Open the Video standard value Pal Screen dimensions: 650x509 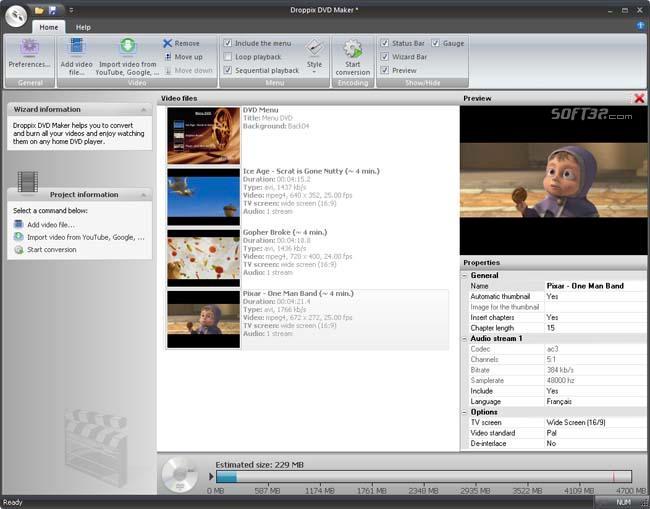pyautogui.click(x=595, y=433)
